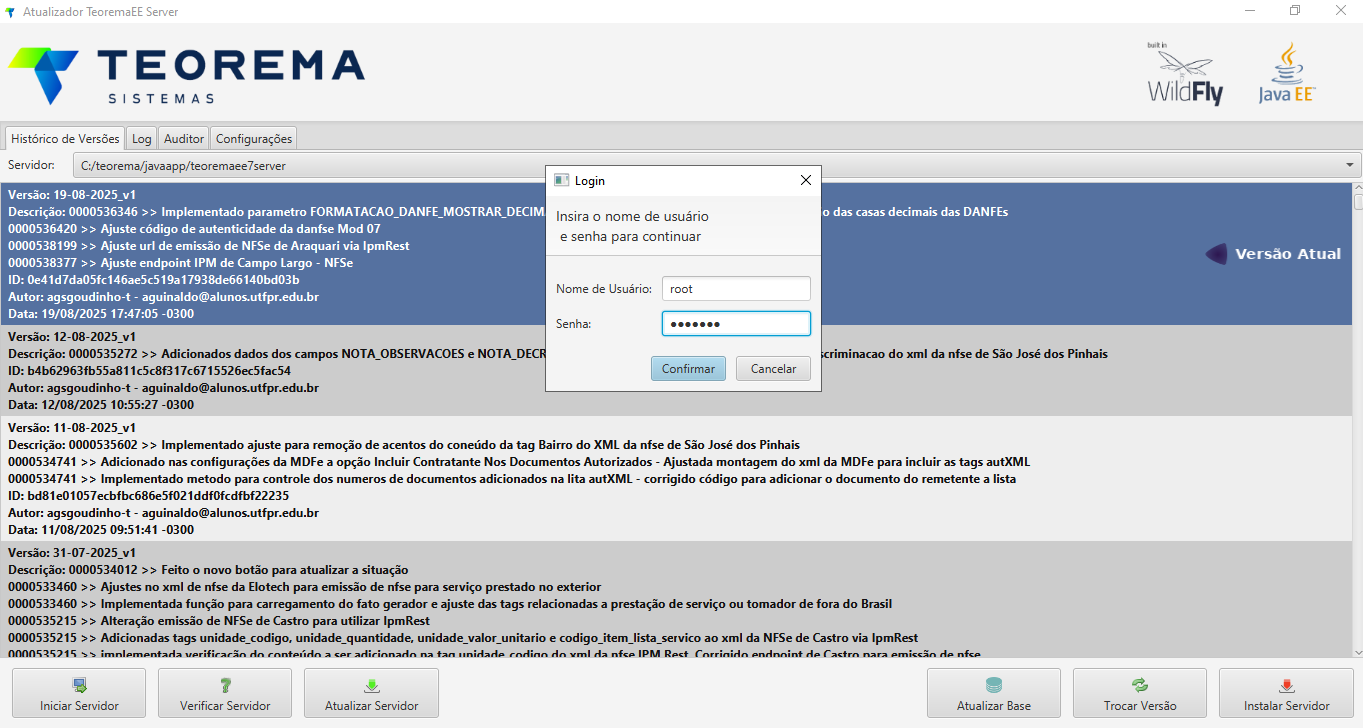Switch to the Log tab
Viewport: 1363px width, 728px height.
click(x=142, y=139)
